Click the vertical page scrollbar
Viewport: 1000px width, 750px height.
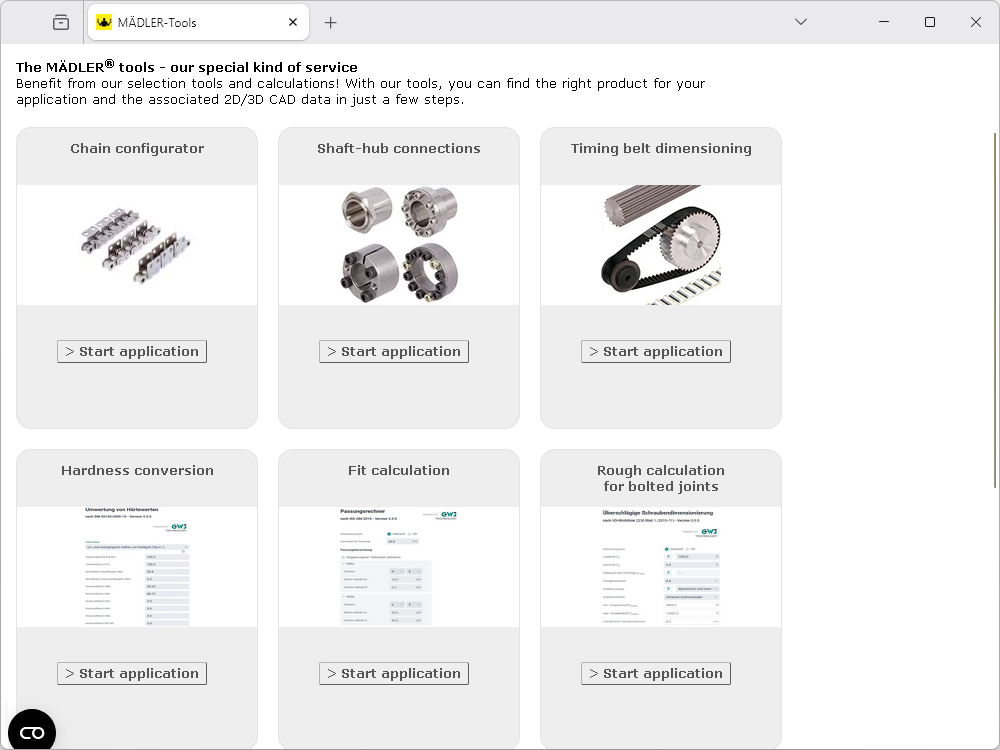point(995,300)
